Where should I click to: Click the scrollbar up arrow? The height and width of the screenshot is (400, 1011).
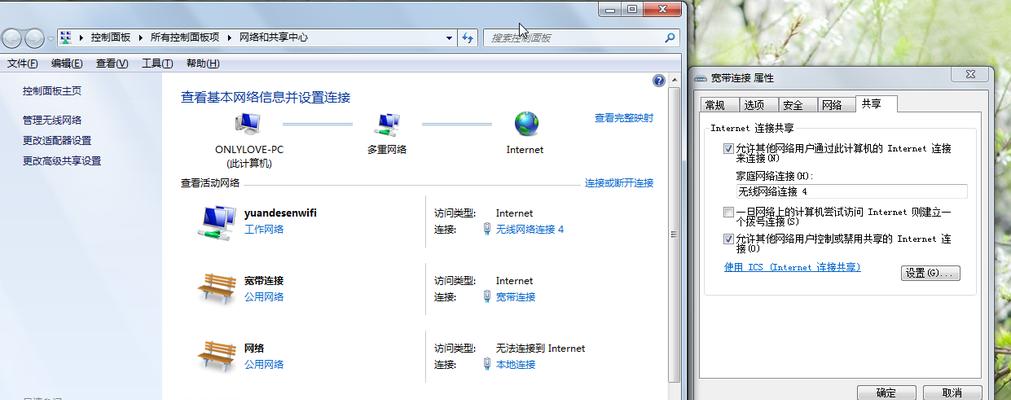[674, 81]
